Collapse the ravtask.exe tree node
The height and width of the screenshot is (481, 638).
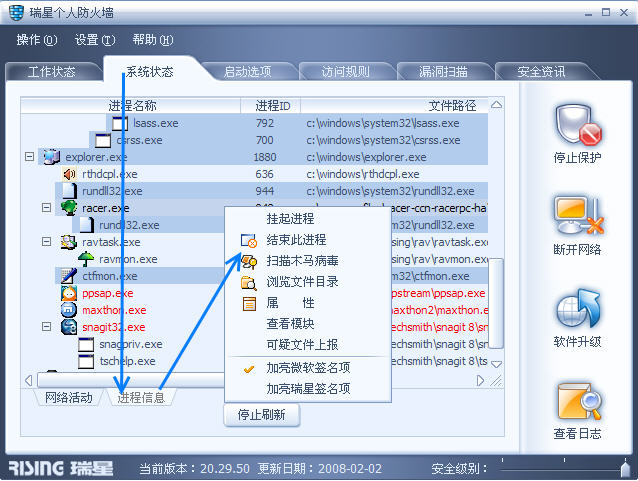click(46, 242)
